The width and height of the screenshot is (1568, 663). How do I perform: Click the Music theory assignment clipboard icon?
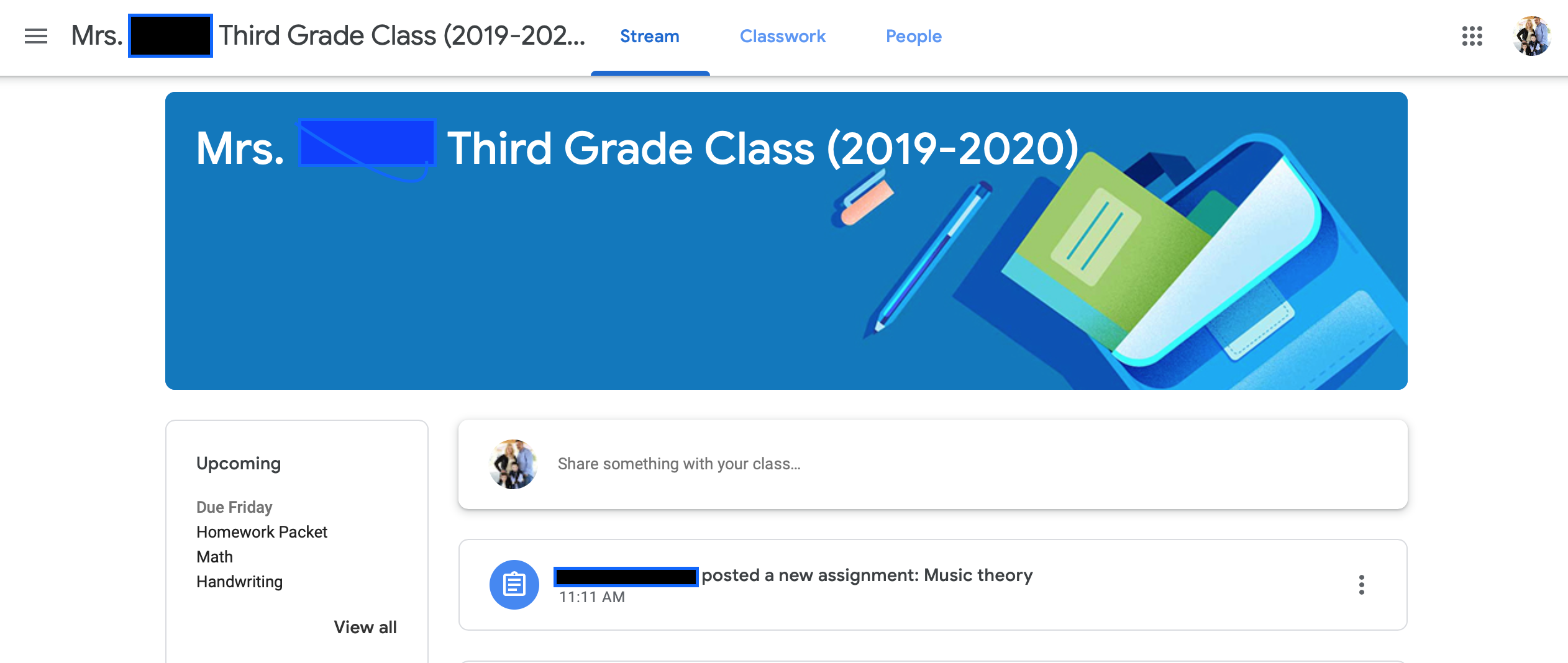tap(514, 585)
